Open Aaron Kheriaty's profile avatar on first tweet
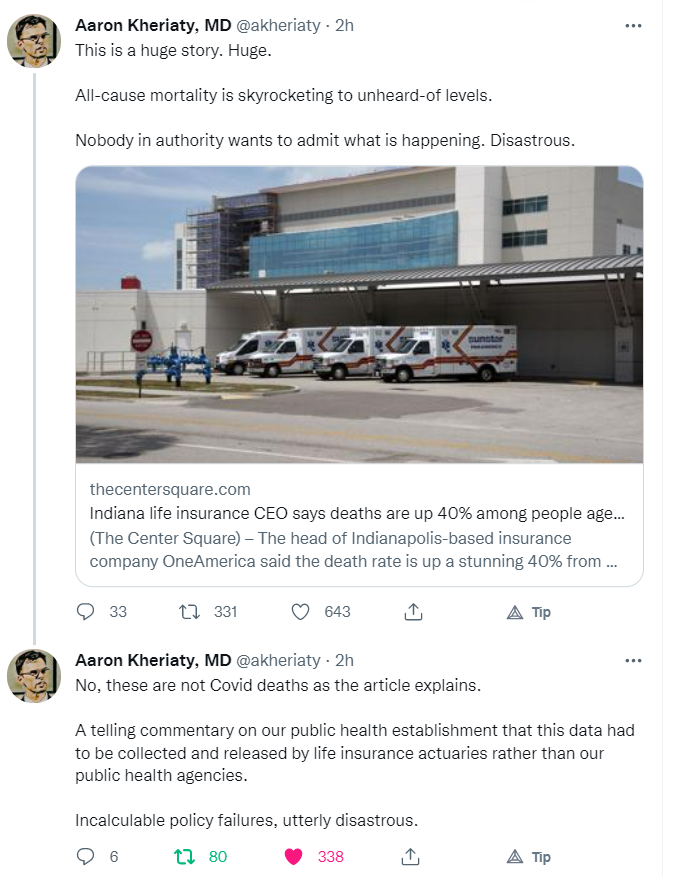 click(34, 41)
